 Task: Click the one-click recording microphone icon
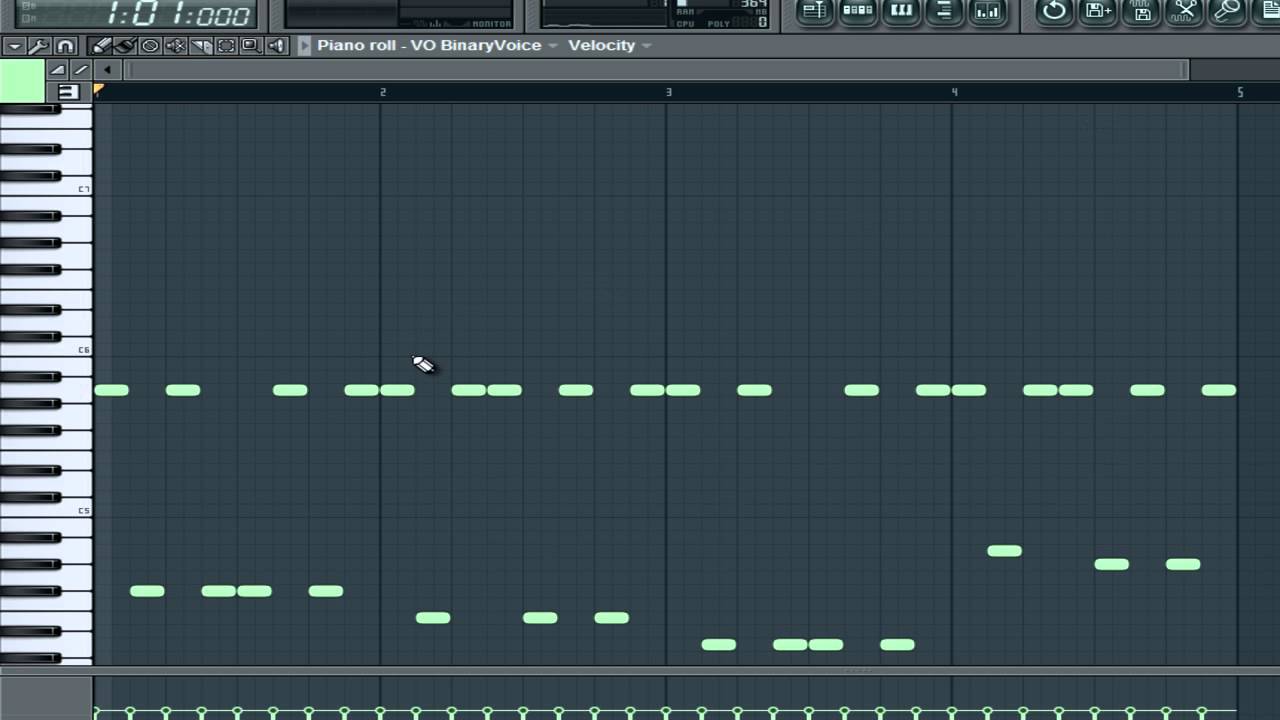pyautogui.click(x=1227, y=11)
